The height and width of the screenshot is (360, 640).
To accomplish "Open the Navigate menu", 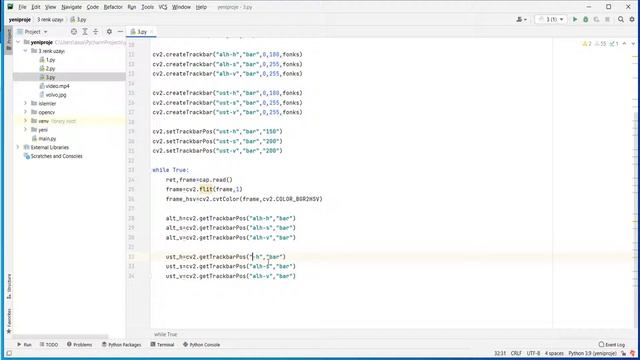I will [71, 7].
